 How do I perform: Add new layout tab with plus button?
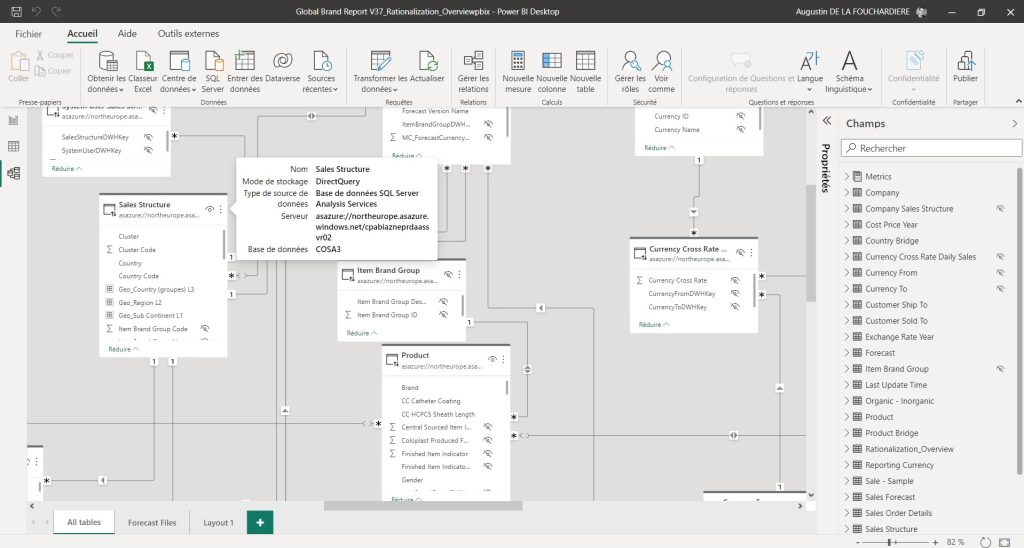[260, 523]
